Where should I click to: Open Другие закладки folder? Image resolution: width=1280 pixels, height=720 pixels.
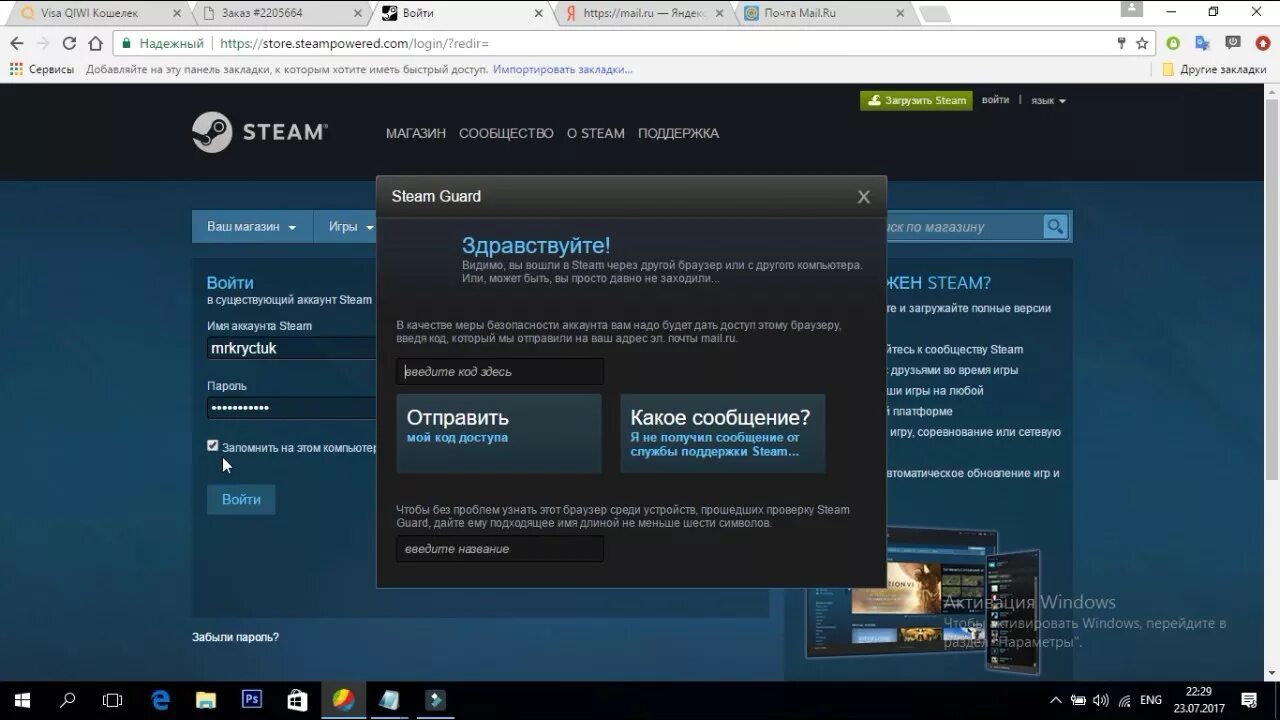pos(1214,69)
